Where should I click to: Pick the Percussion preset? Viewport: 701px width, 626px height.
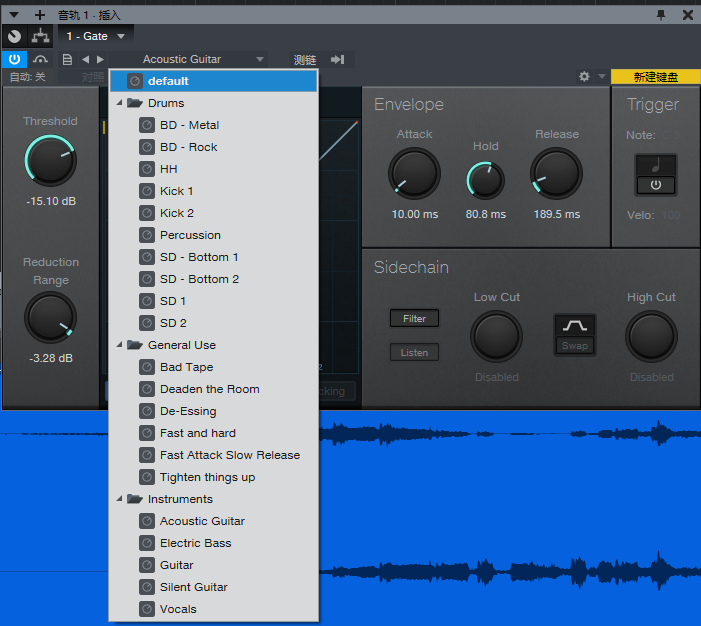tap(214, 235)
